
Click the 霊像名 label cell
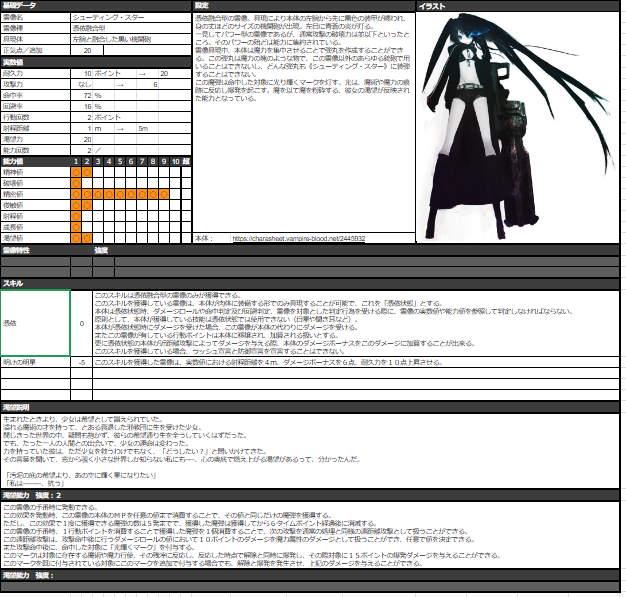coord(36,18)
